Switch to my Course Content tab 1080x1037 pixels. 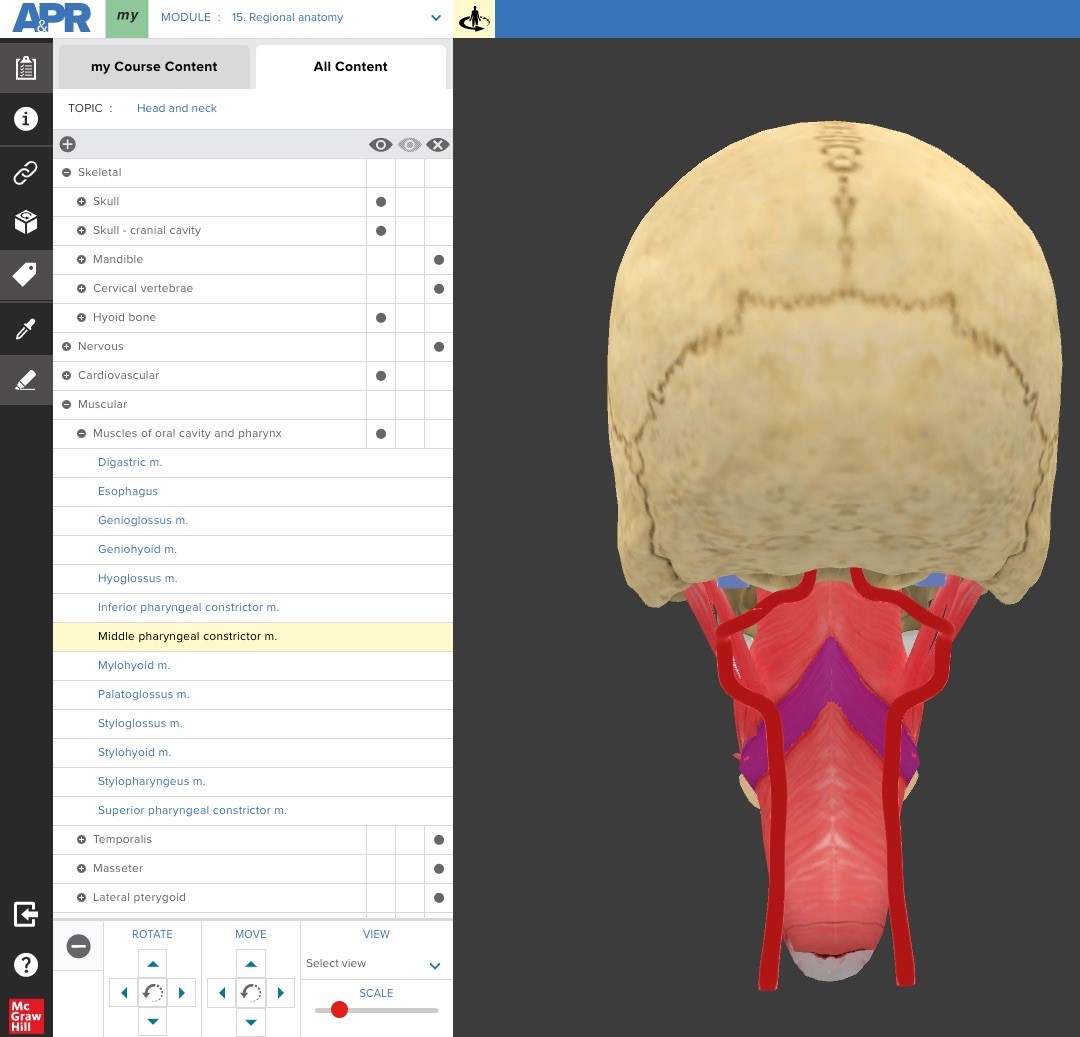pyautogui.click(x=154, y=67)
